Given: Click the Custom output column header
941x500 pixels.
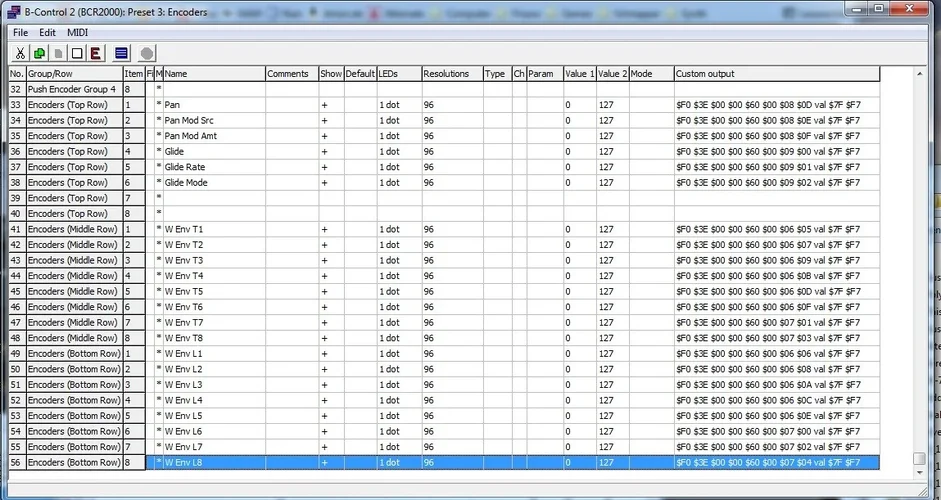Looking at the screenshot, I should point(776,74).
